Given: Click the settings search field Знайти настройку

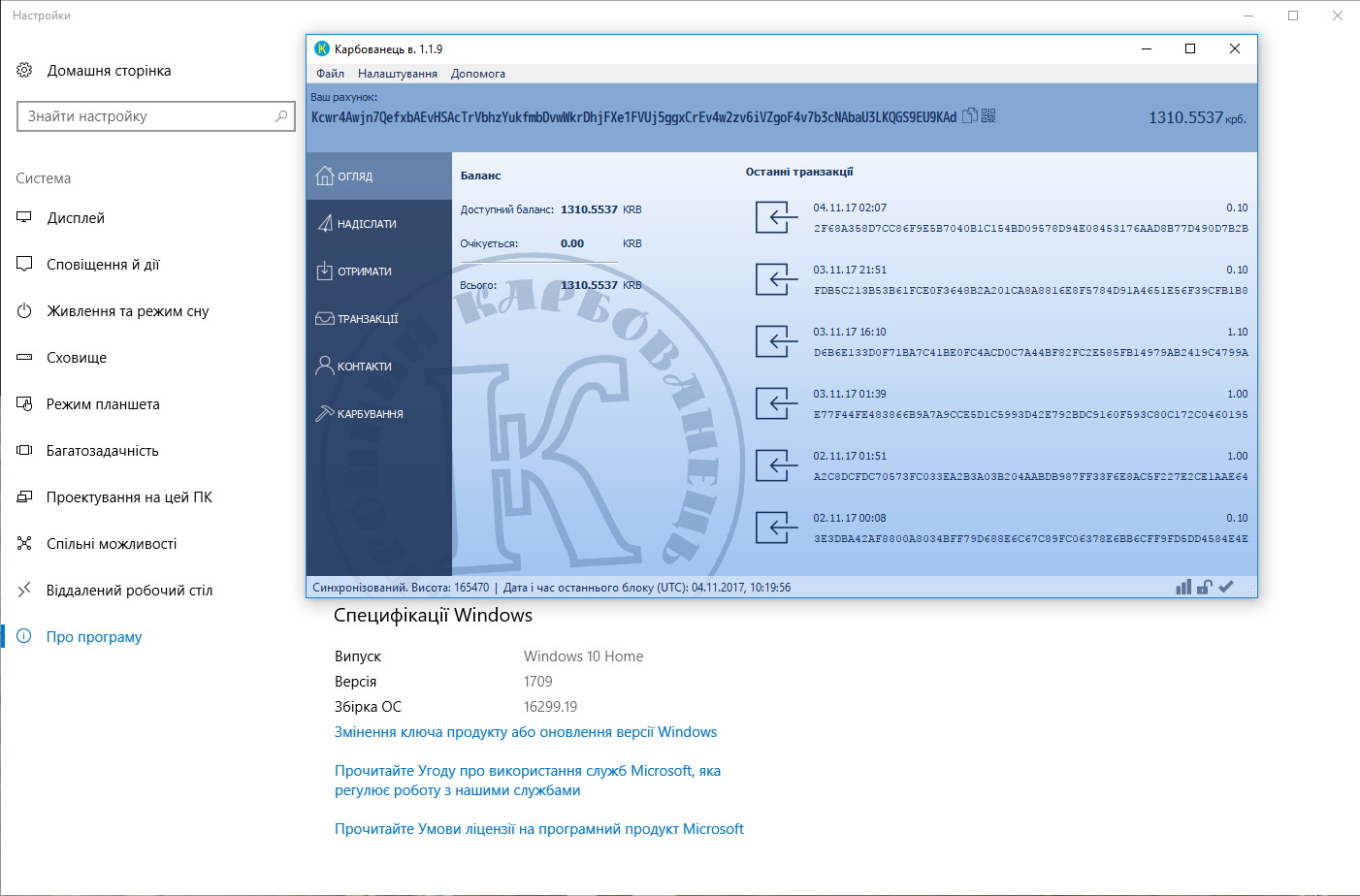Looking at the screenshot, I should tap(156, 116).
